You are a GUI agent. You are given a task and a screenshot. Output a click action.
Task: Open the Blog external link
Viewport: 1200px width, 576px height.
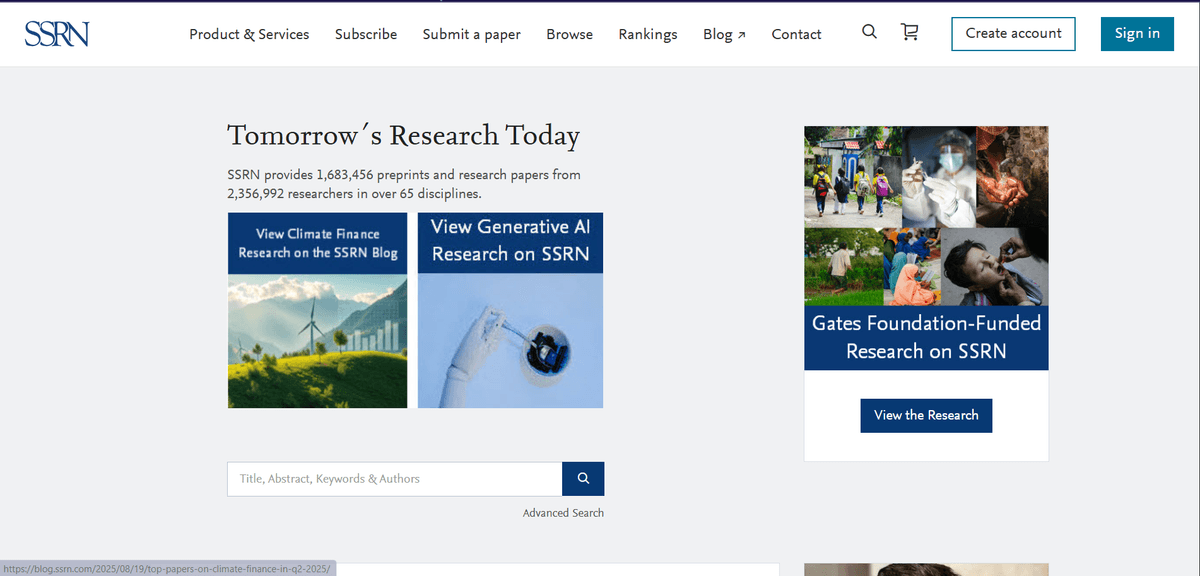pyautogui.click(x=724, y=34)
